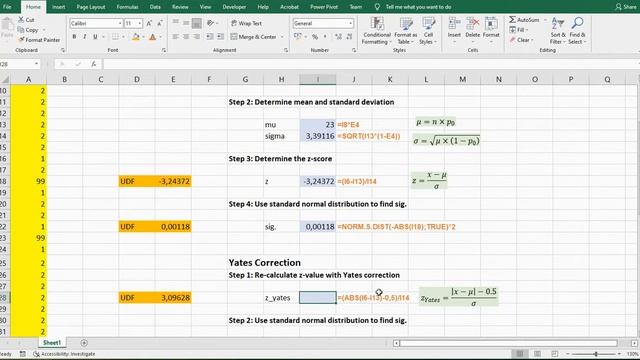640x360 pixels.
Task: Toggle Wrap Text
Action: (246, 24)
